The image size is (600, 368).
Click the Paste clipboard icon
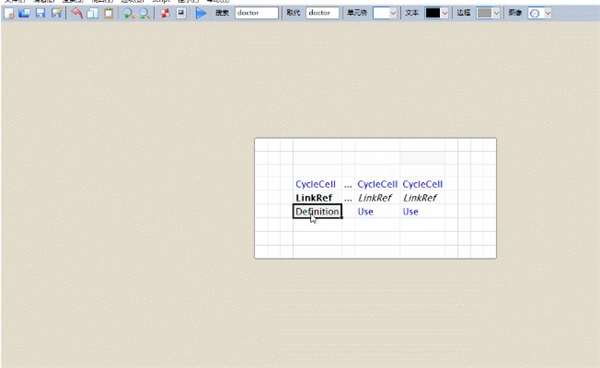[109, 13]
